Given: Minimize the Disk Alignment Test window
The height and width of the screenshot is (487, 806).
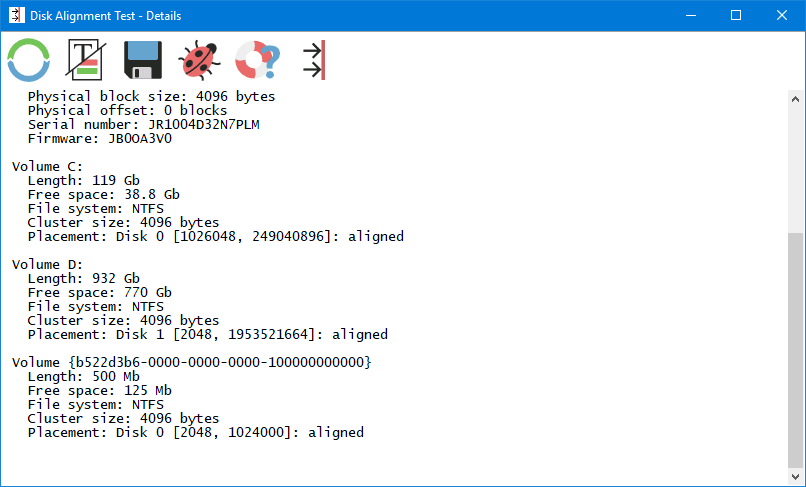Looking at the screenshot, I should [x=690, y=16].
